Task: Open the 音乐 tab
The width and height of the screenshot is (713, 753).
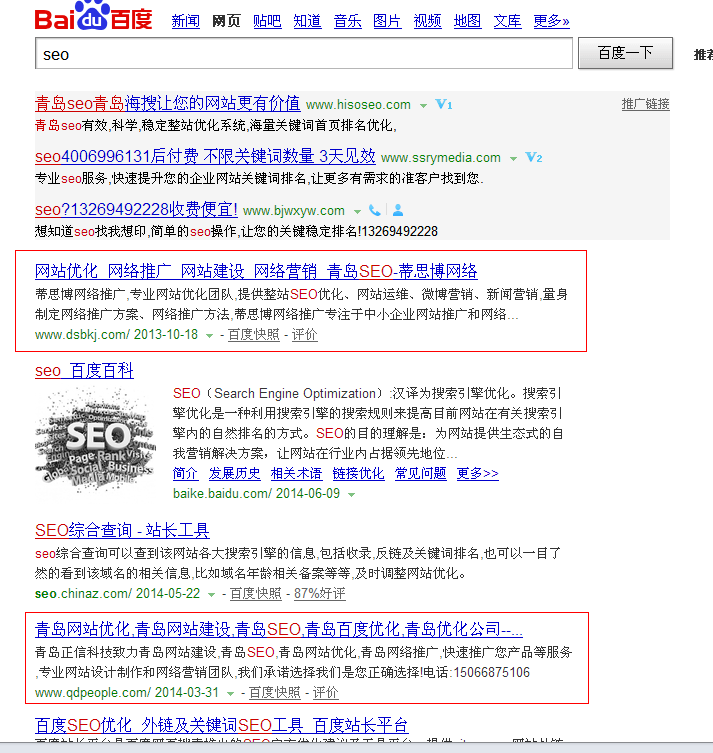Action: click(348, 21)
